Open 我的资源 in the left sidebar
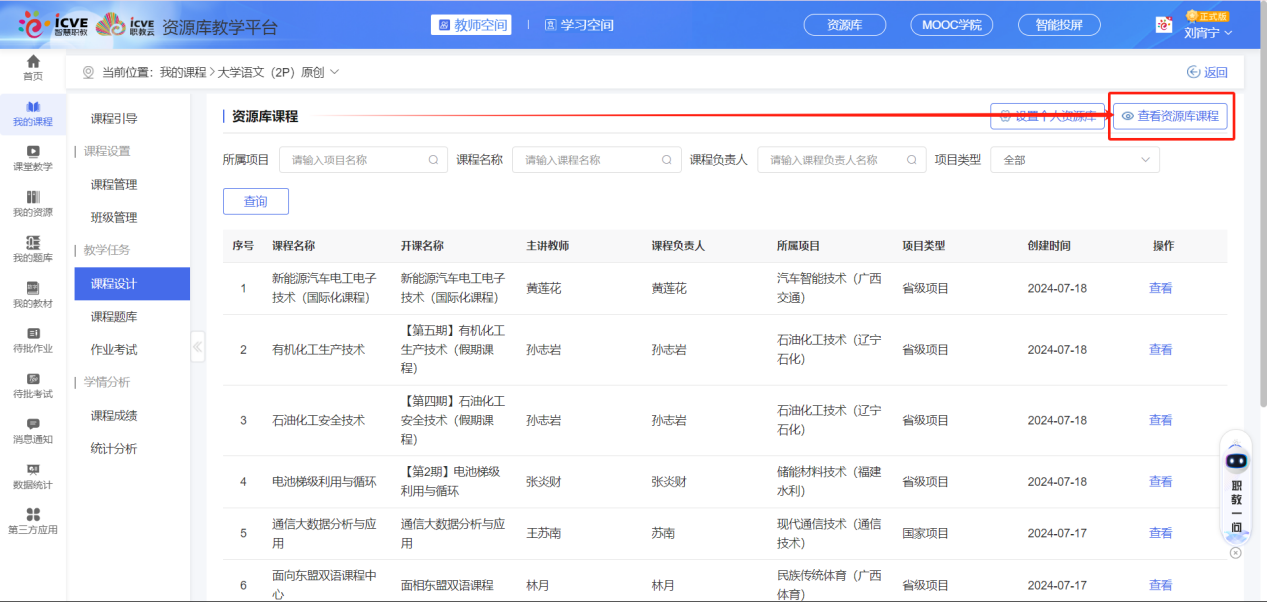 click(33, 204)
